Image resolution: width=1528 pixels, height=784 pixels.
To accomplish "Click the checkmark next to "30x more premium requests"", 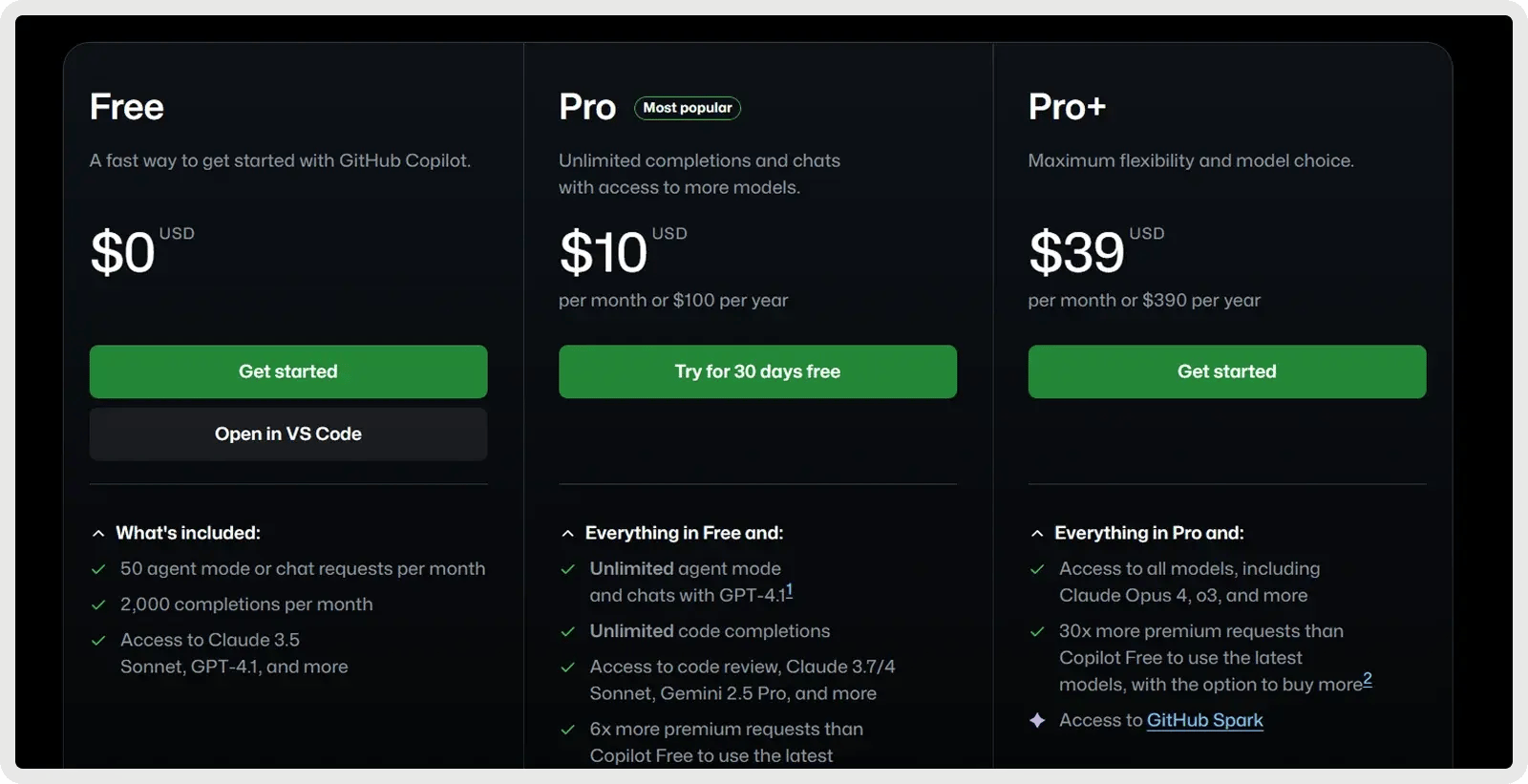I will pos(1037,630).
